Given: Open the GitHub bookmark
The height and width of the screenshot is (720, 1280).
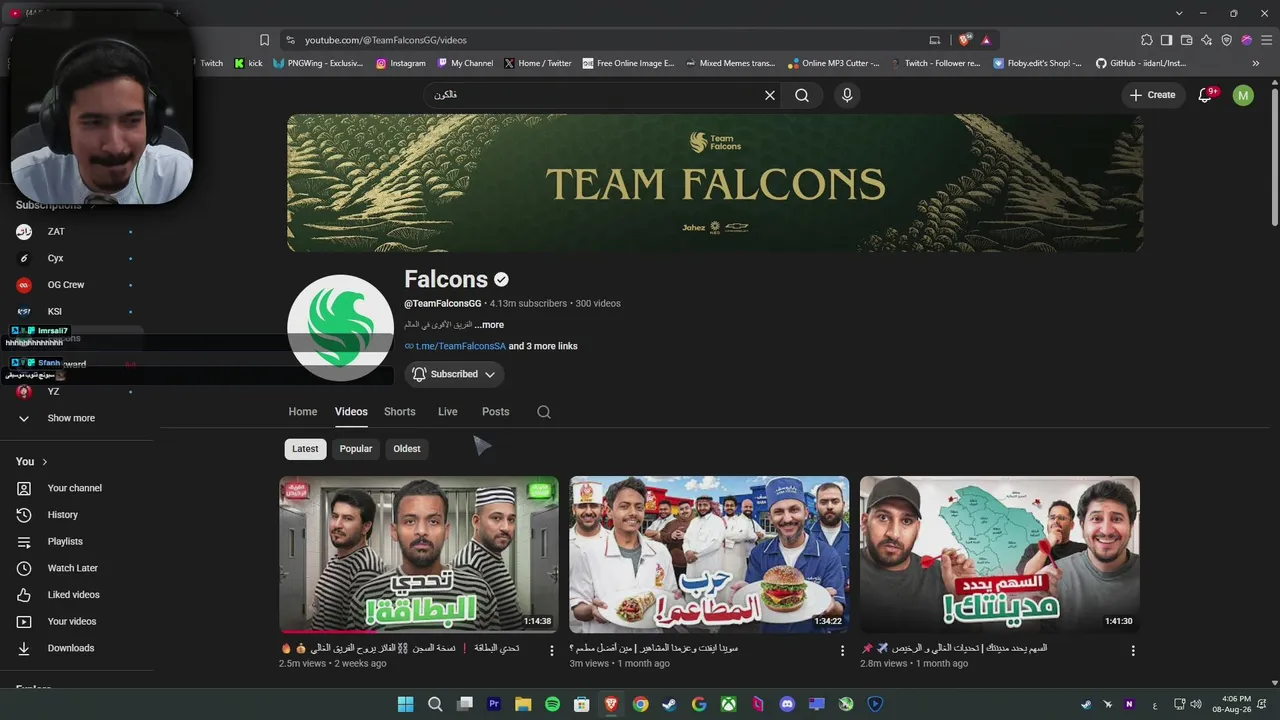Looking at the screenshot, I should [x=1141, y=63].
